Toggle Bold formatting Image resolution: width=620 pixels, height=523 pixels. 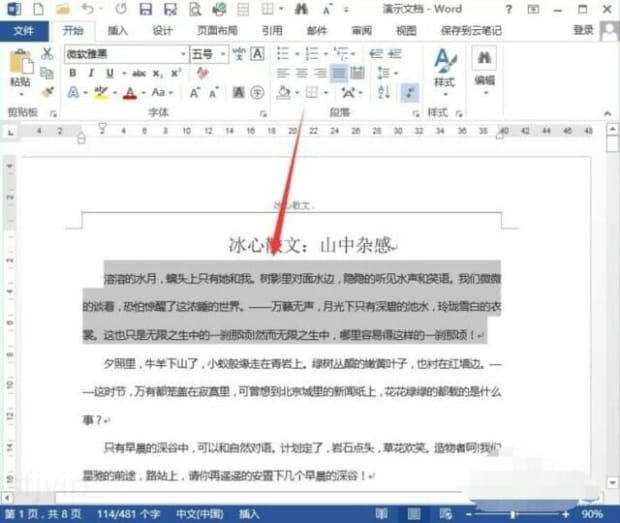pos(73,73)
